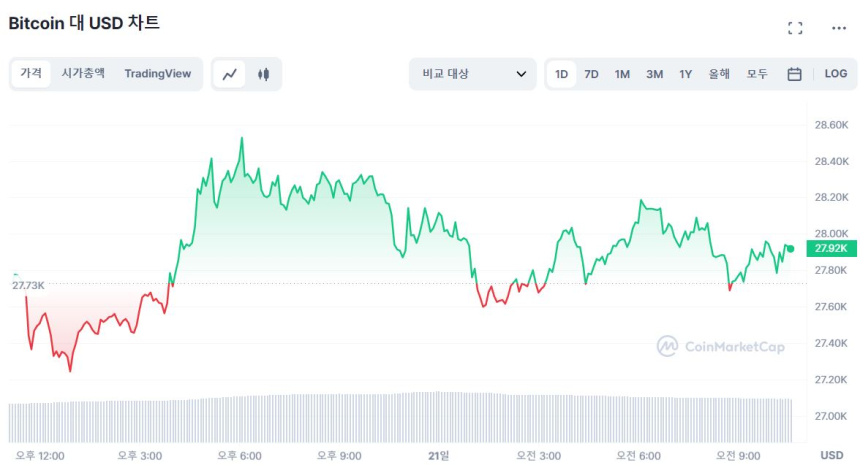Click the CoinMarketCap watermark logo

coord(721,346)
